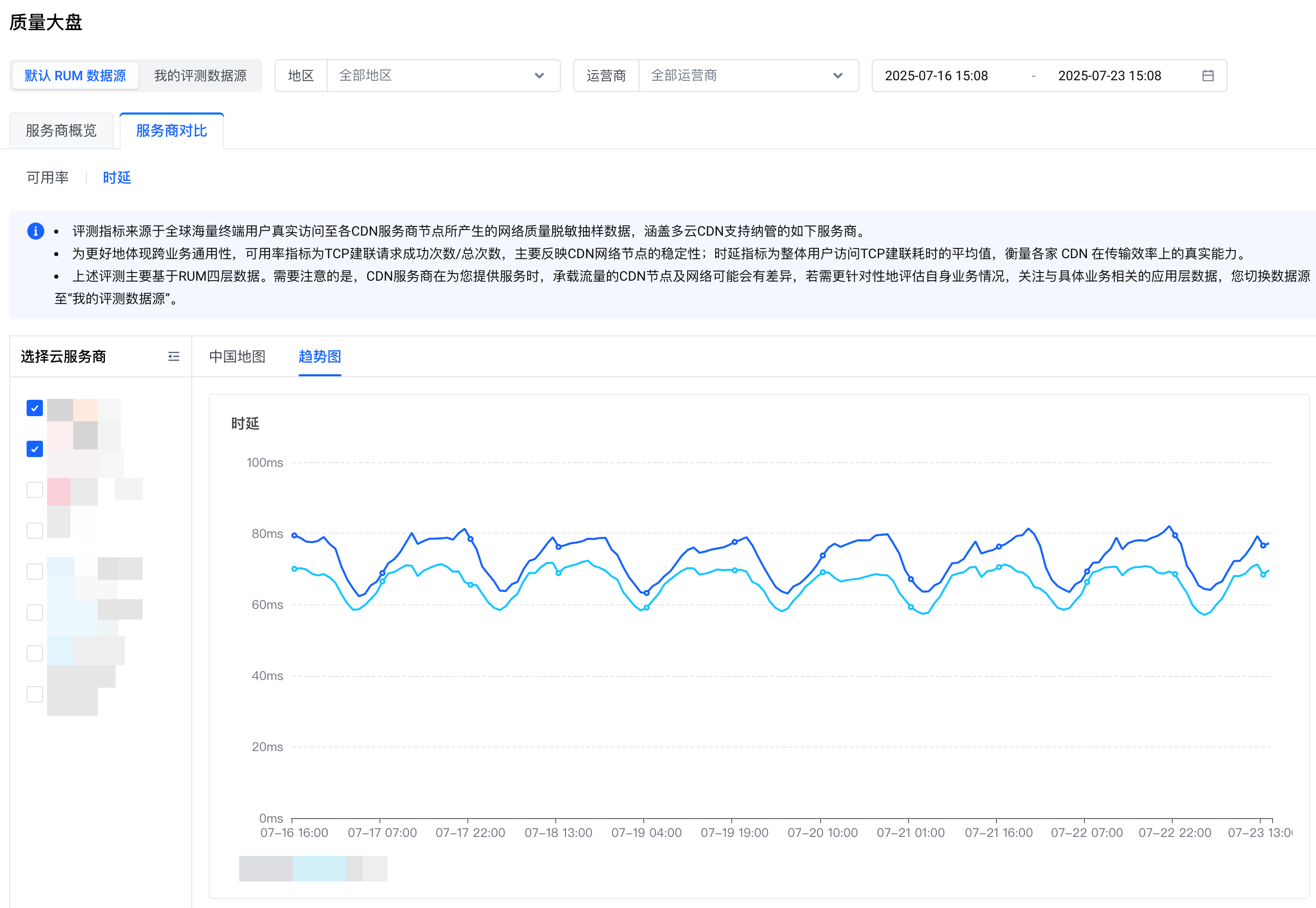1316x908 pixels.
Task: Click the 时延 metric link
Action: [117, 177]
